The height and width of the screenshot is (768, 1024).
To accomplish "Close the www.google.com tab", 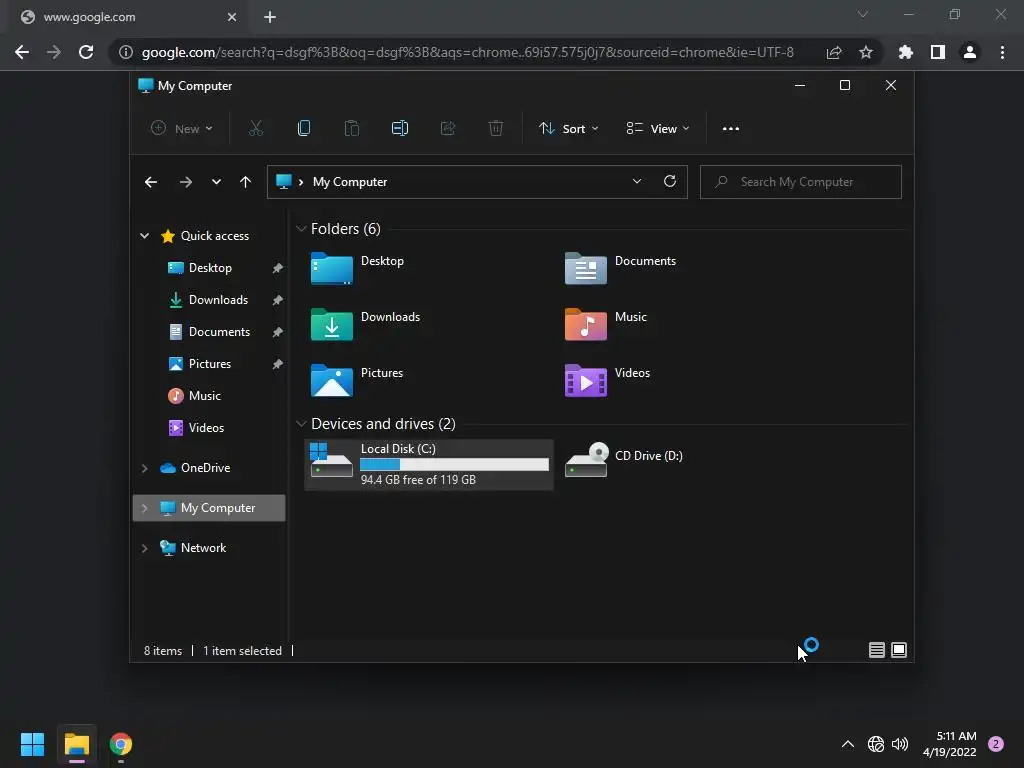I will point(232,17).
